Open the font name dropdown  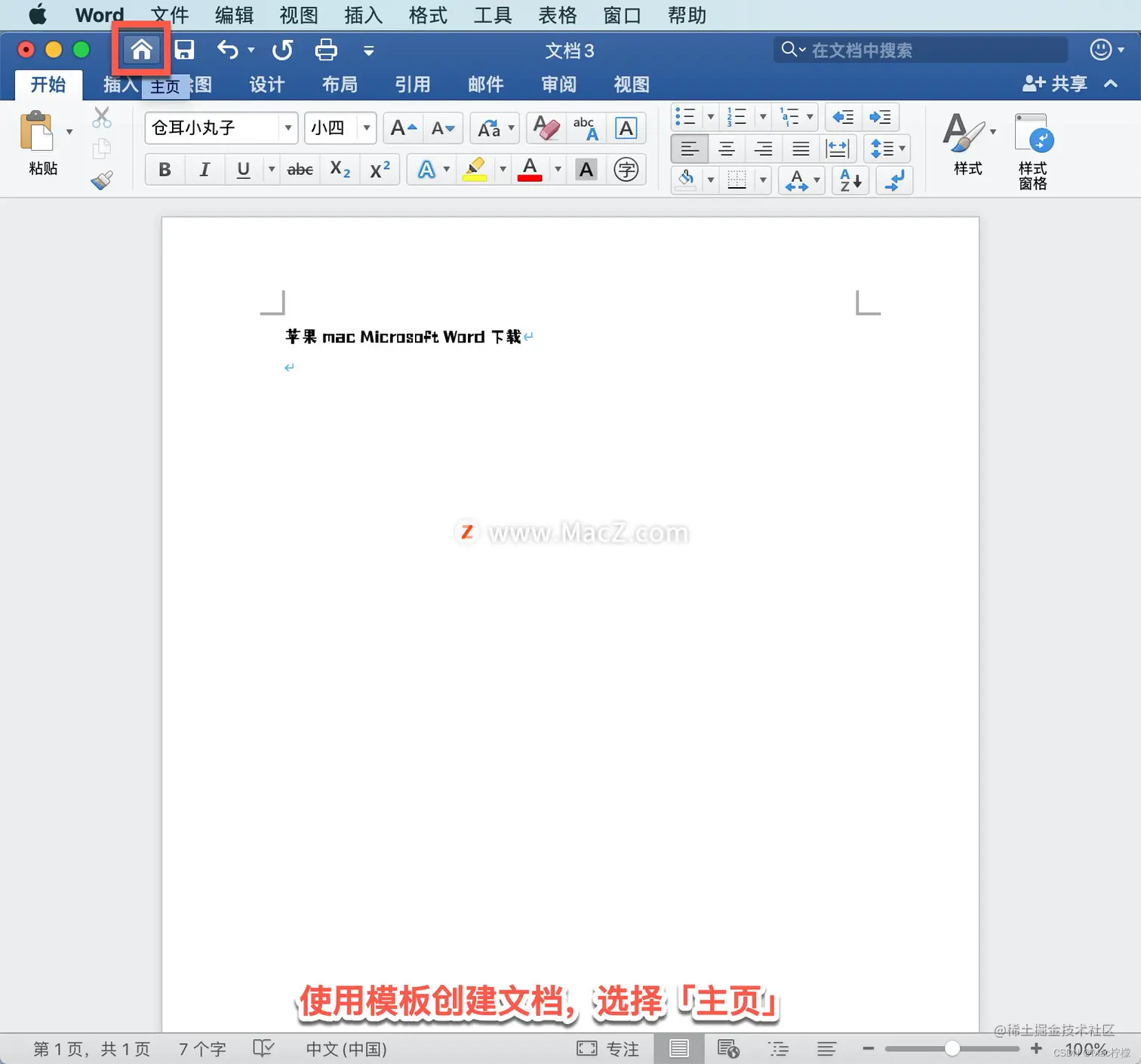pos(288,128)
